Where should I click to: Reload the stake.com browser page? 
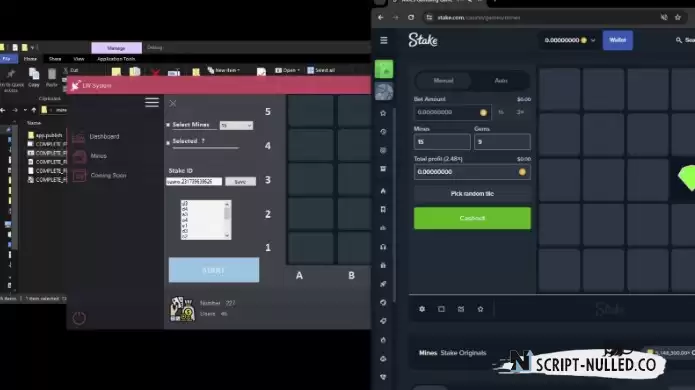point(411,17)
